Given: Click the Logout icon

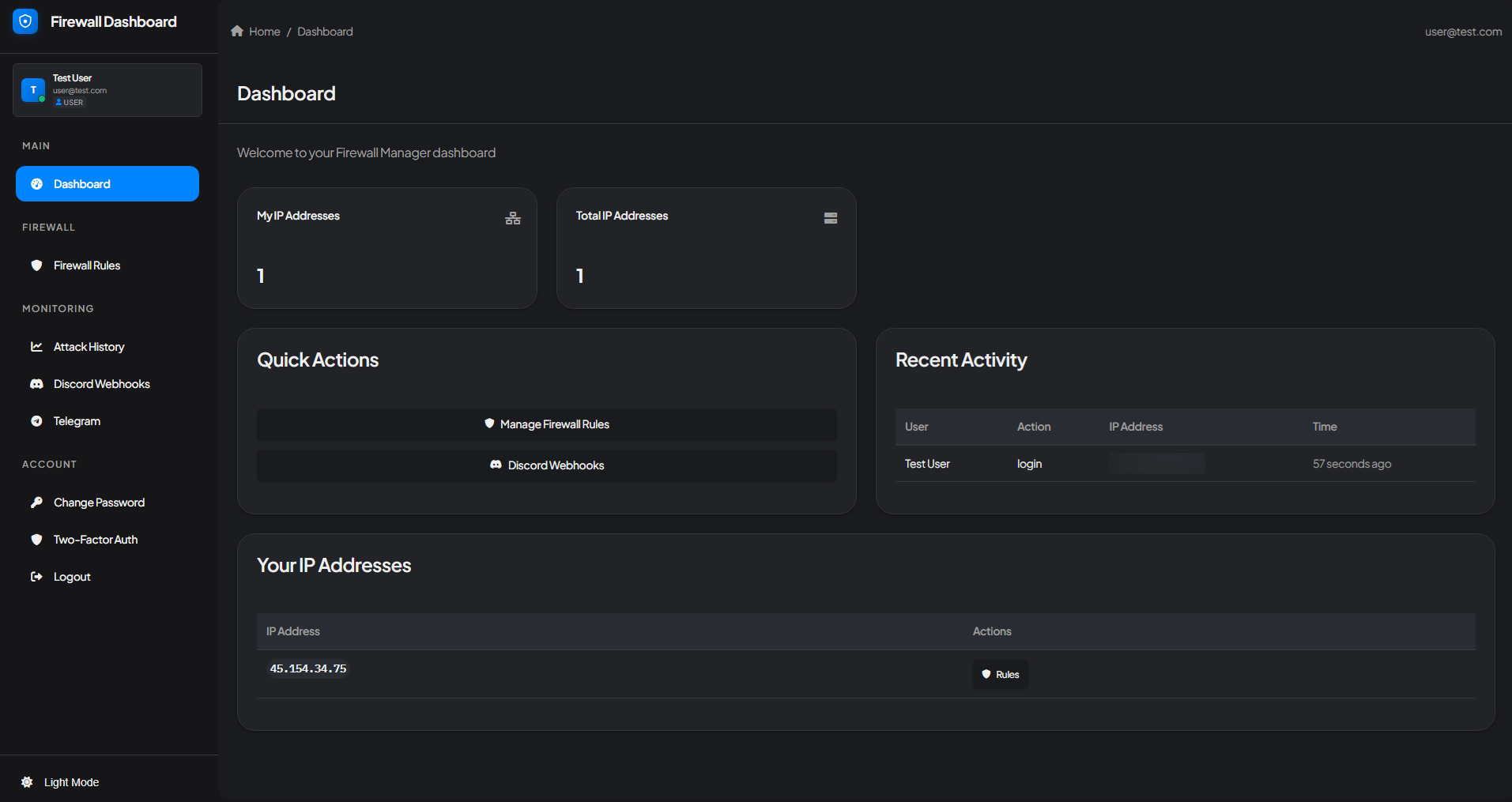Looking at the screenshot, I should click(x=37, y=576).
